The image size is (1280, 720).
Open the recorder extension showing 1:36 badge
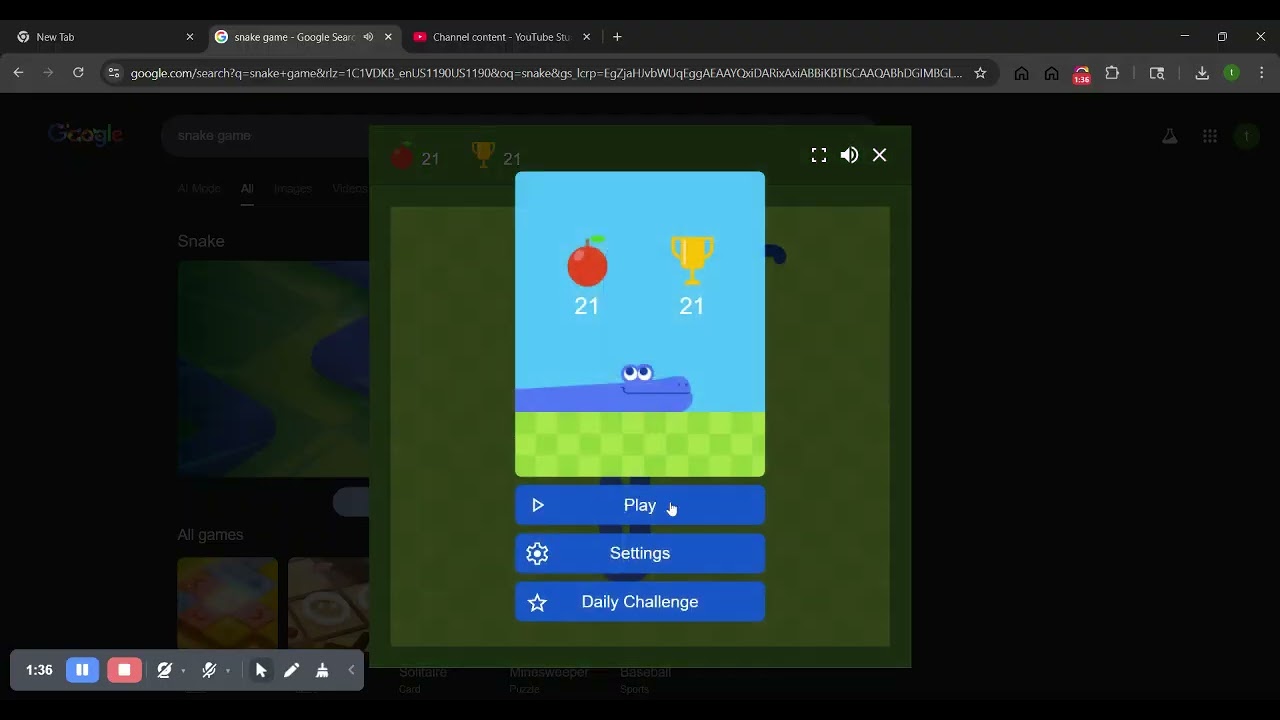pyautogui.click(x=1081, y=74)
